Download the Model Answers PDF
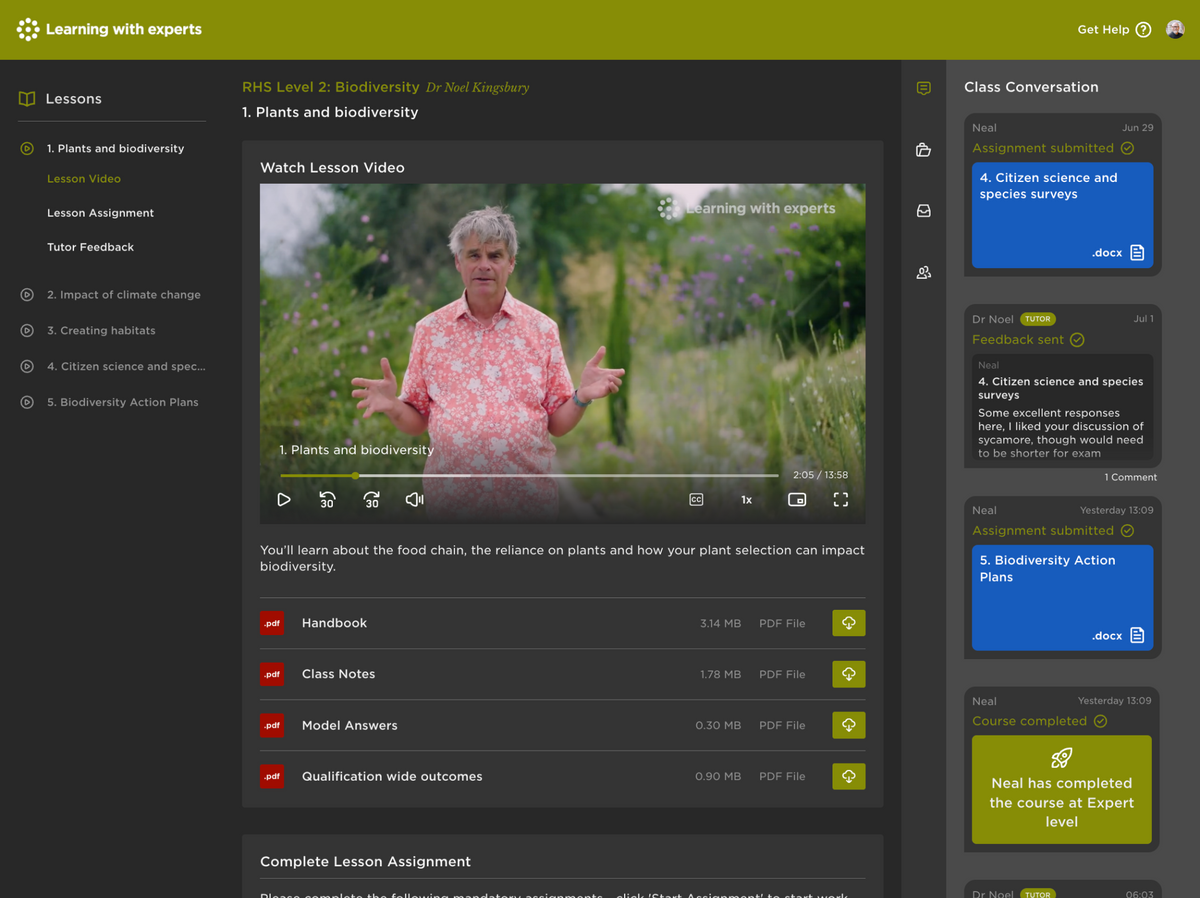This screenshot has height=898, width=1200. pyautogui.click(x=849, y=725)
